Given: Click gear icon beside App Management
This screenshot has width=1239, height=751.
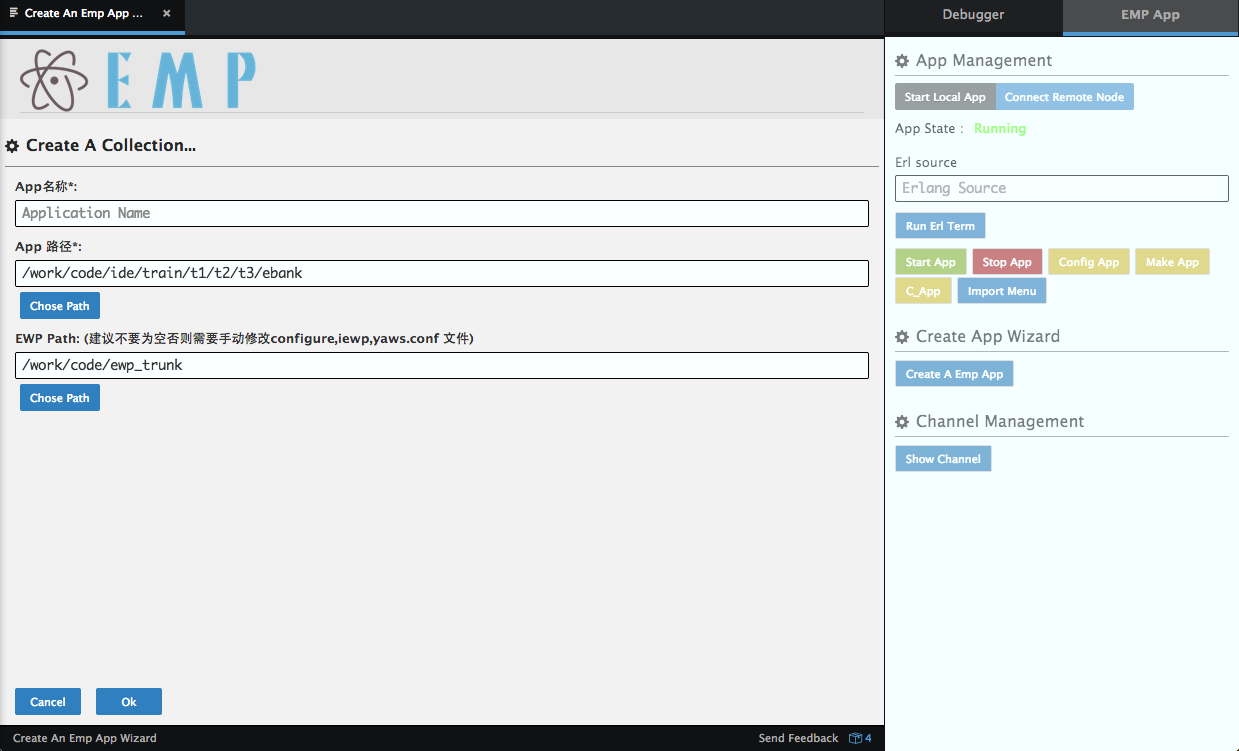Looking at the screenshot, I should [x=902, y=61].
